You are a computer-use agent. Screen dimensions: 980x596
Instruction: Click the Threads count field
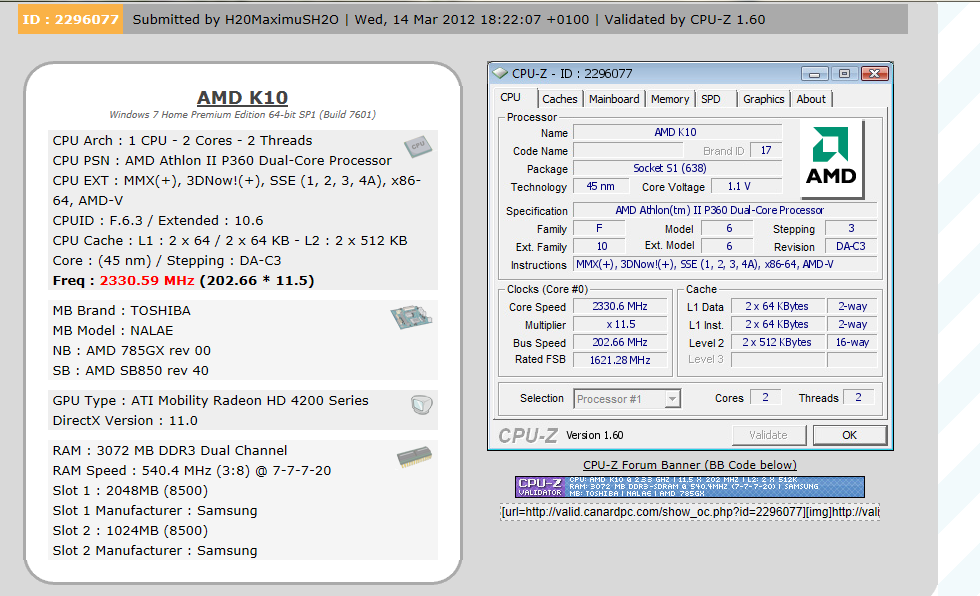[x=858, y=397]
